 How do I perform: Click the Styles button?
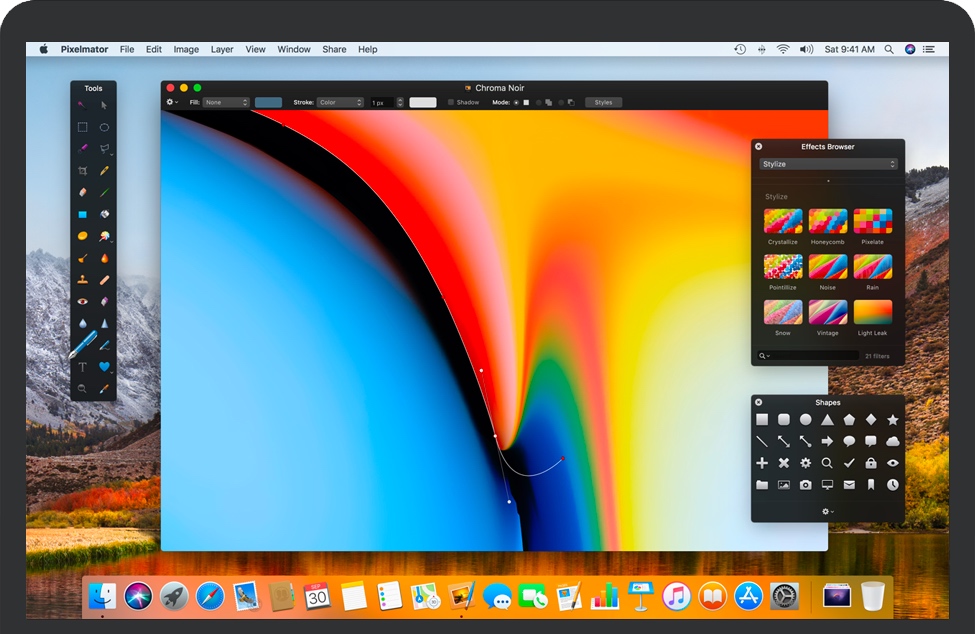[x=603, y=102]
